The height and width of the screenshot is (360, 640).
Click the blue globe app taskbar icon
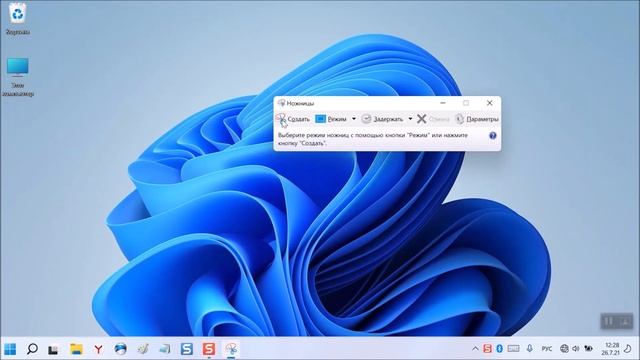(120, 349)
